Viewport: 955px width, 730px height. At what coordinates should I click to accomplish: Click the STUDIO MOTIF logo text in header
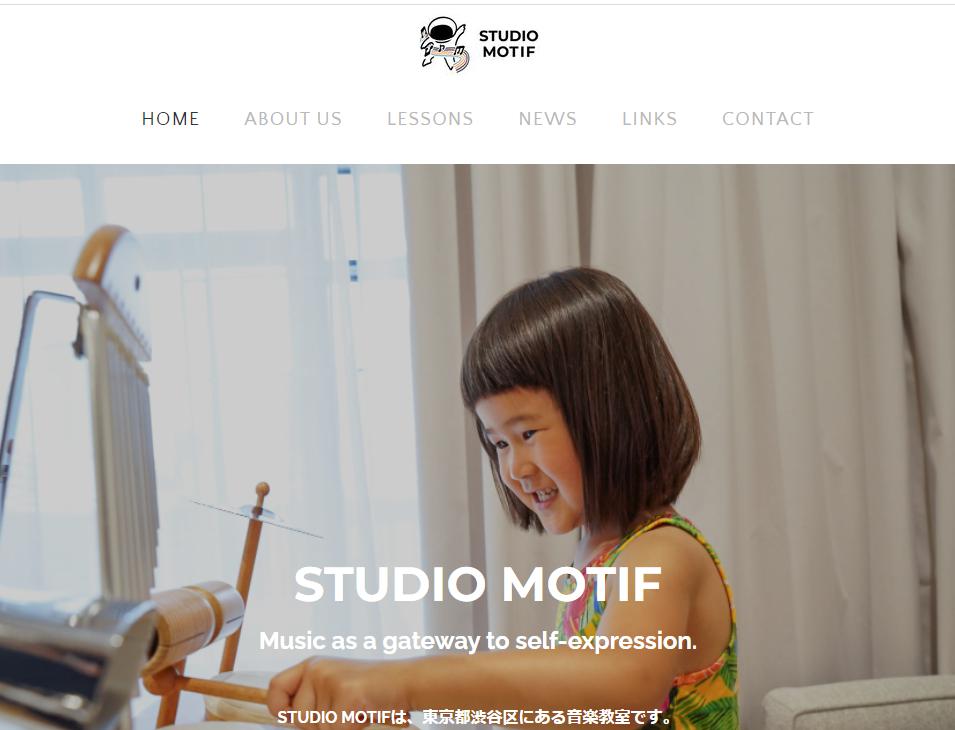(509, 44)
